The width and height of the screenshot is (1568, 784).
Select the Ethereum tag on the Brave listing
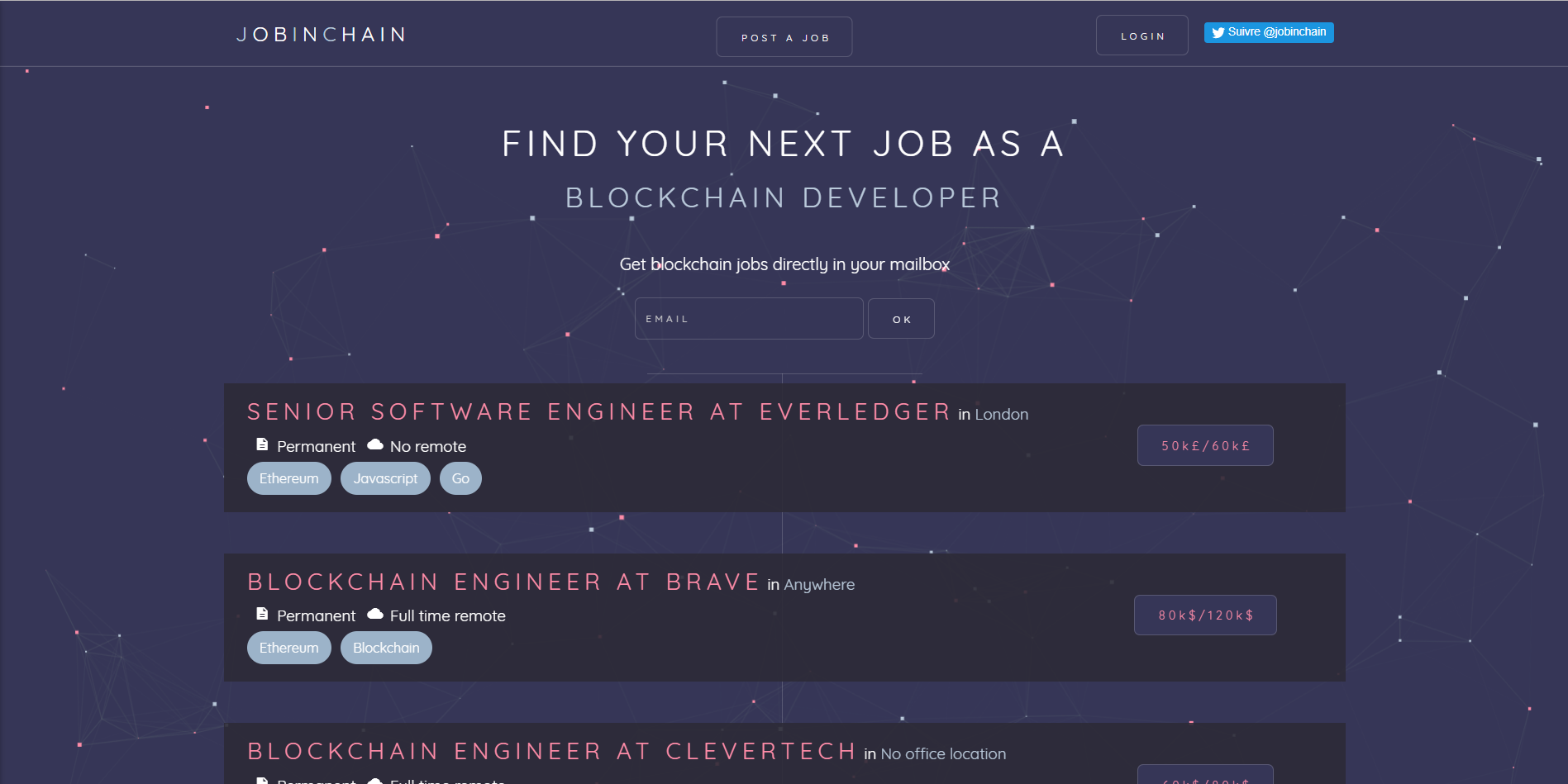288,648
